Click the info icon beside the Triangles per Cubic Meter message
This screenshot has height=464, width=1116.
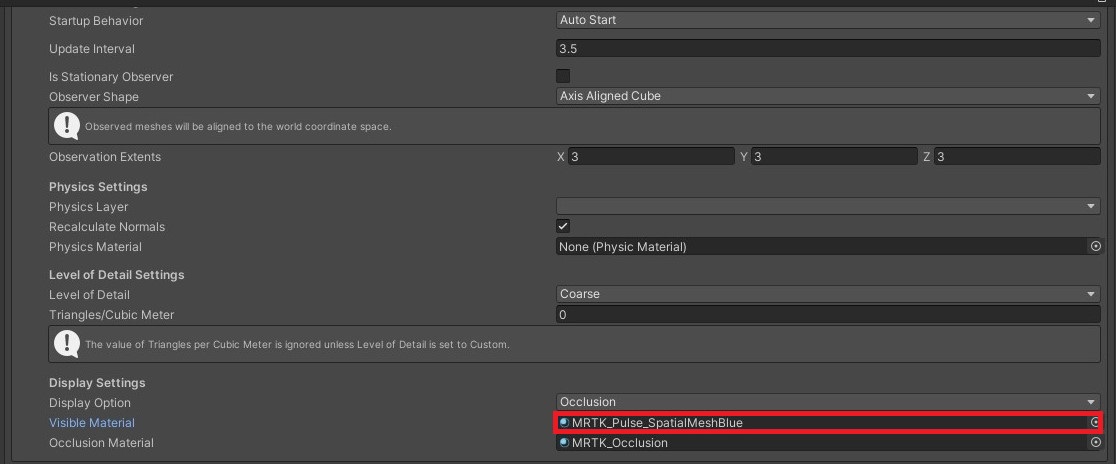[66, 344]
